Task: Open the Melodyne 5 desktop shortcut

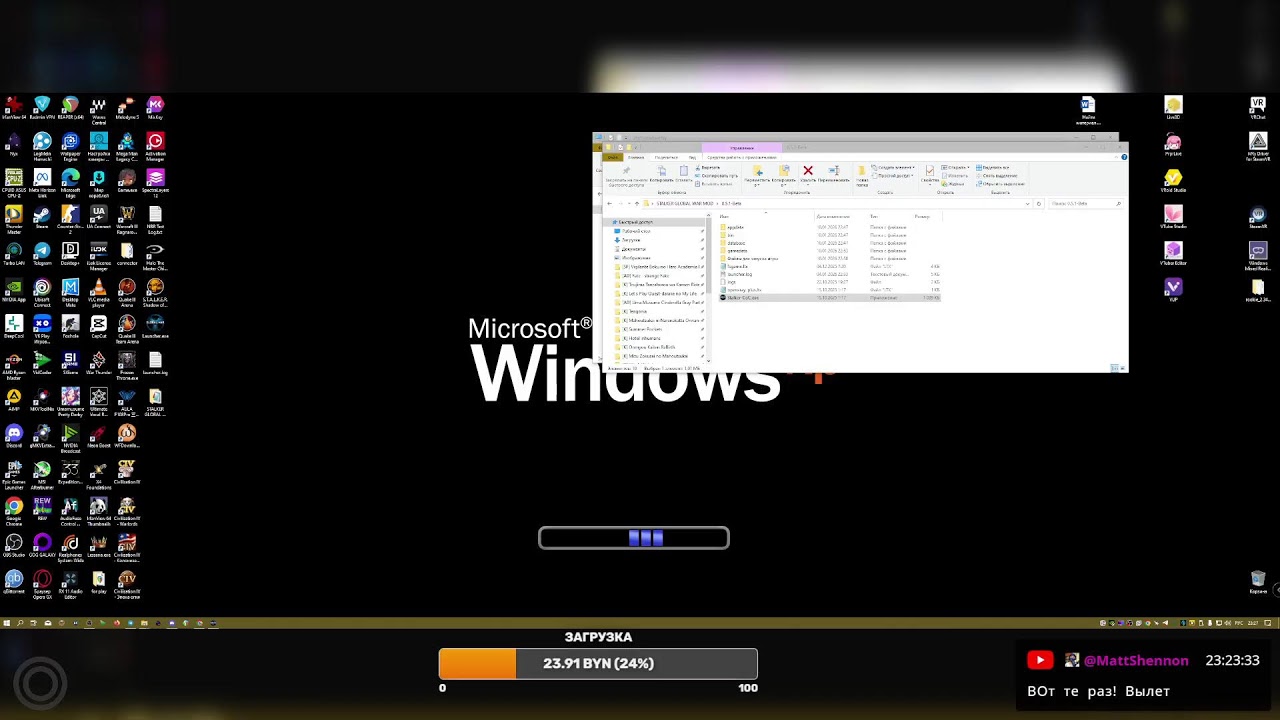Action: tap(127, 109)
